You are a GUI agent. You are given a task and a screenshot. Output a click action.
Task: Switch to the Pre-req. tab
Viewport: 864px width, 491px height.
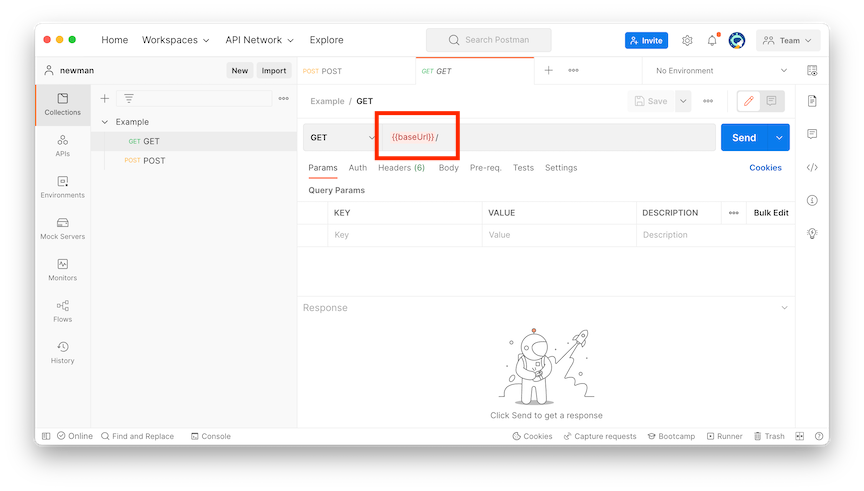[485, 168]
